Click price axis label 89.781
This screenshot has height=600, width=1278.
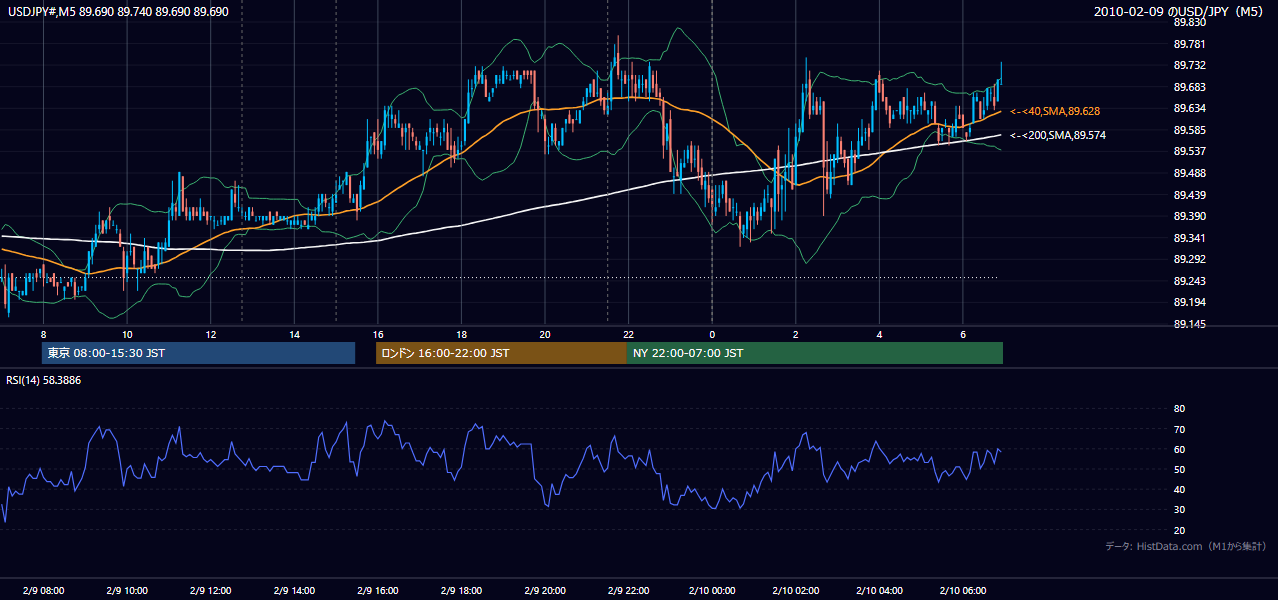tap(1190, 44)
